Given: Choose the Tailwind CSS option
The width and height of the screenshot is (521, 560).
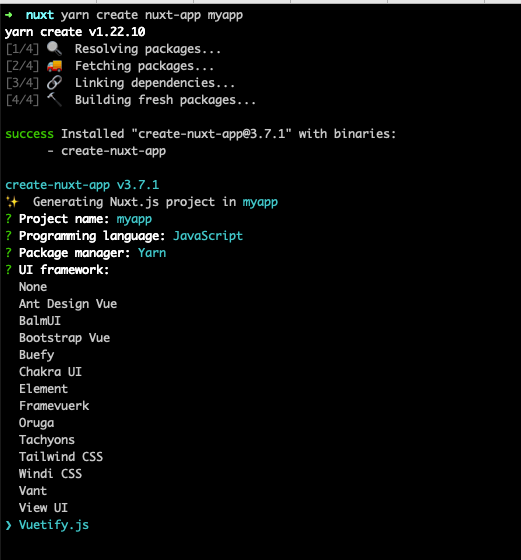Looking at the screenshot, I should pyautogui.click(x=61, y=457).
